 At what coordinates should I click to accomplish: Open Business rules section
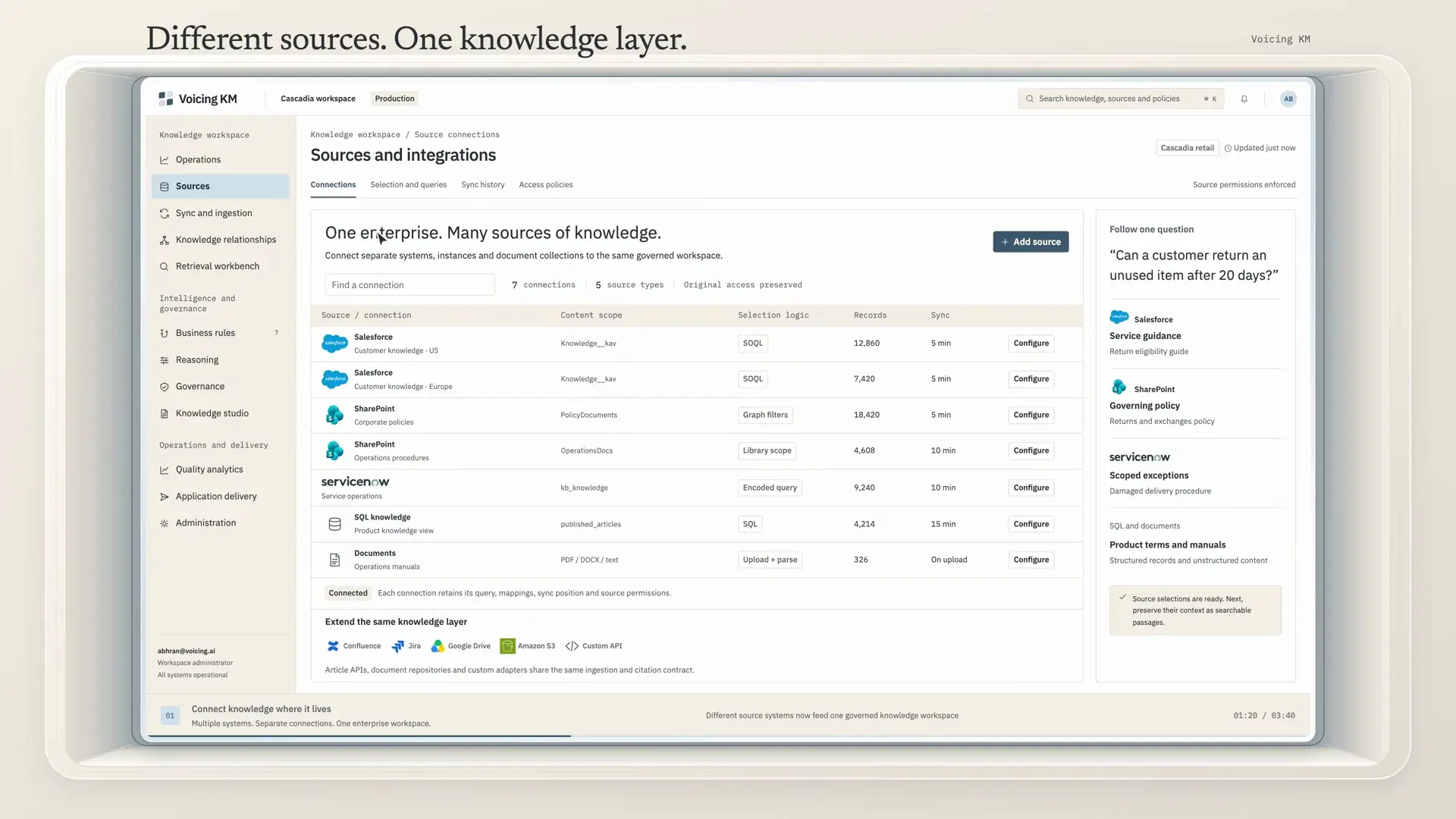point(220,333)
